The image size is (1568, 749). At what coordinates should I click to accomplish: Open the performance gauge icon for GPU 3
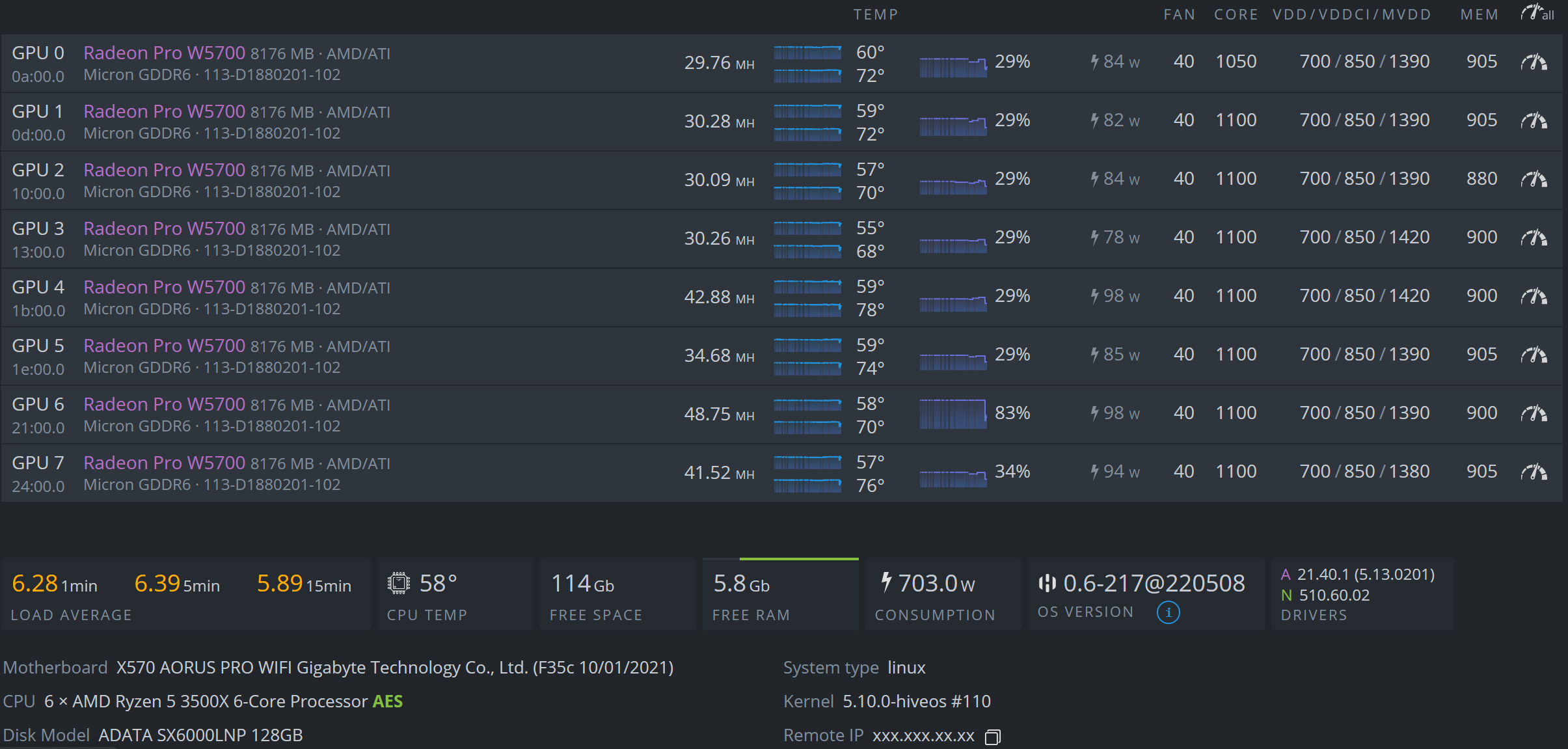click(x=1534, y=237)
